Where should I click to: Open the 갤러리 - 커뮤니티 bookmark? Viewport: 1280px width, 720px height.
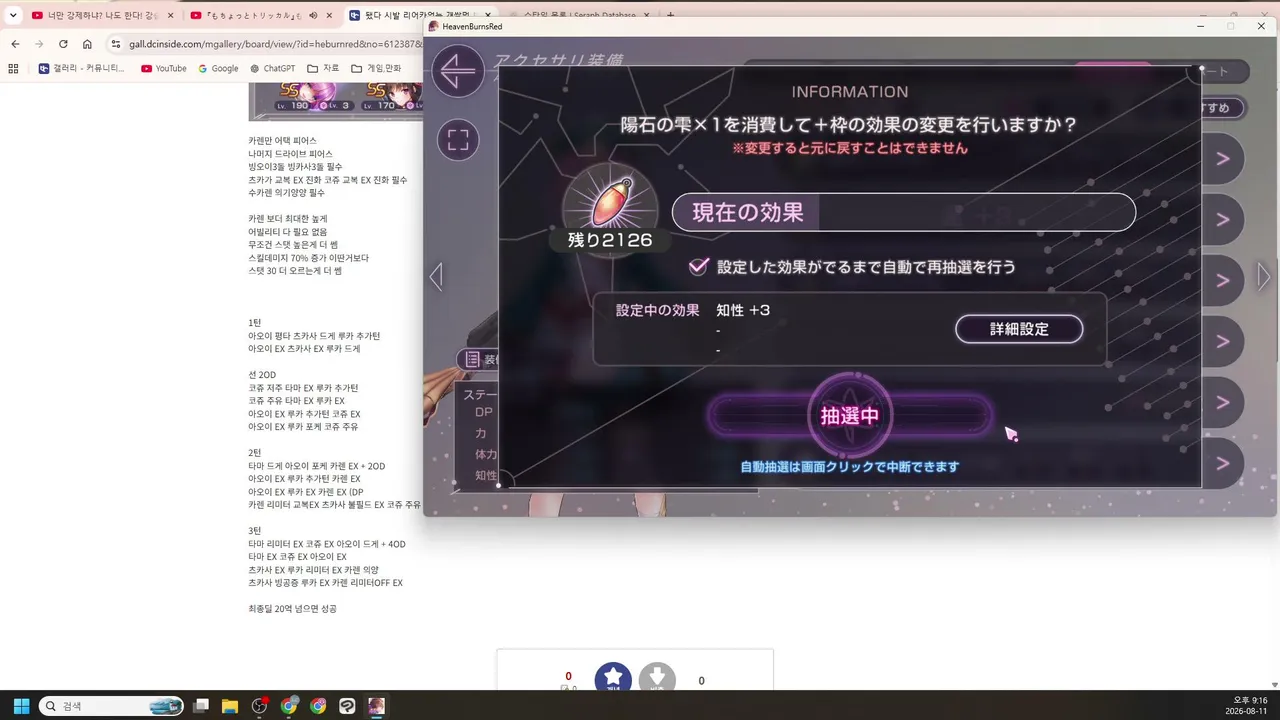(82, 69)
